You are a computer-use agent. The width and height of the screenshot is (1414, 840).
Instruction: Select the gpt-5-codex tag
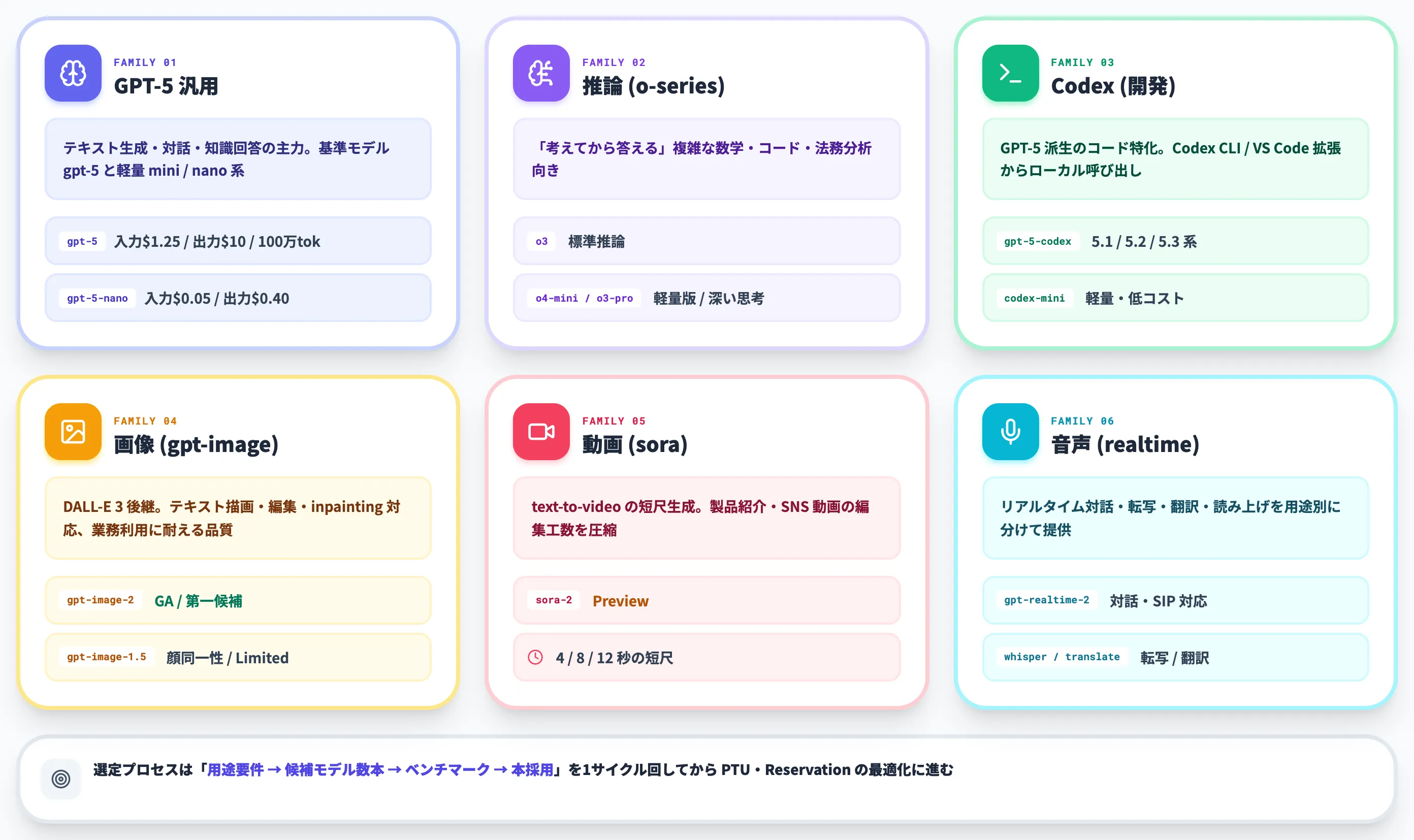(1038, 241)
